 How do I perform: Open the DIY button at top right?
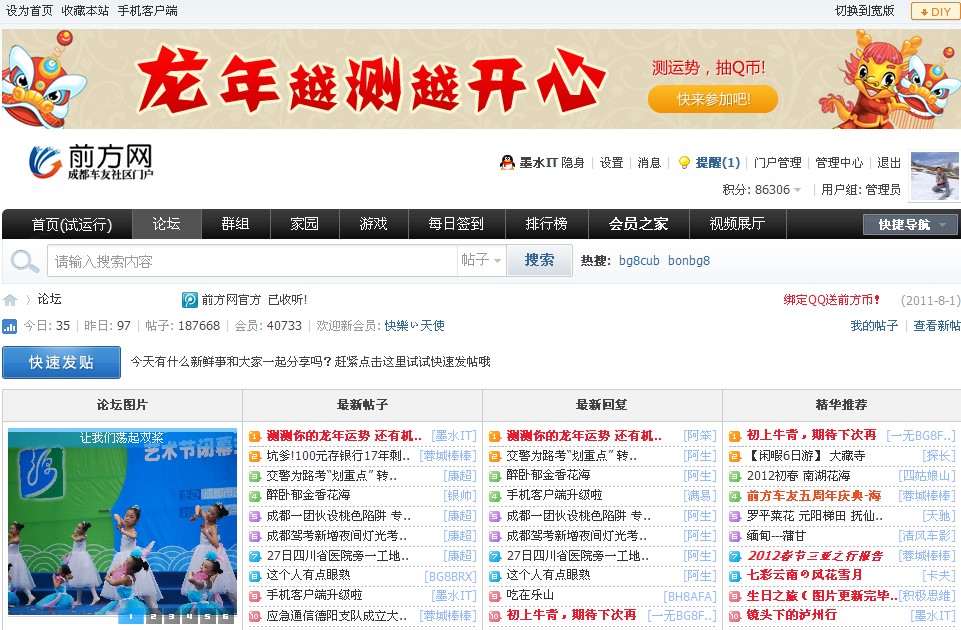click(934, 11)
